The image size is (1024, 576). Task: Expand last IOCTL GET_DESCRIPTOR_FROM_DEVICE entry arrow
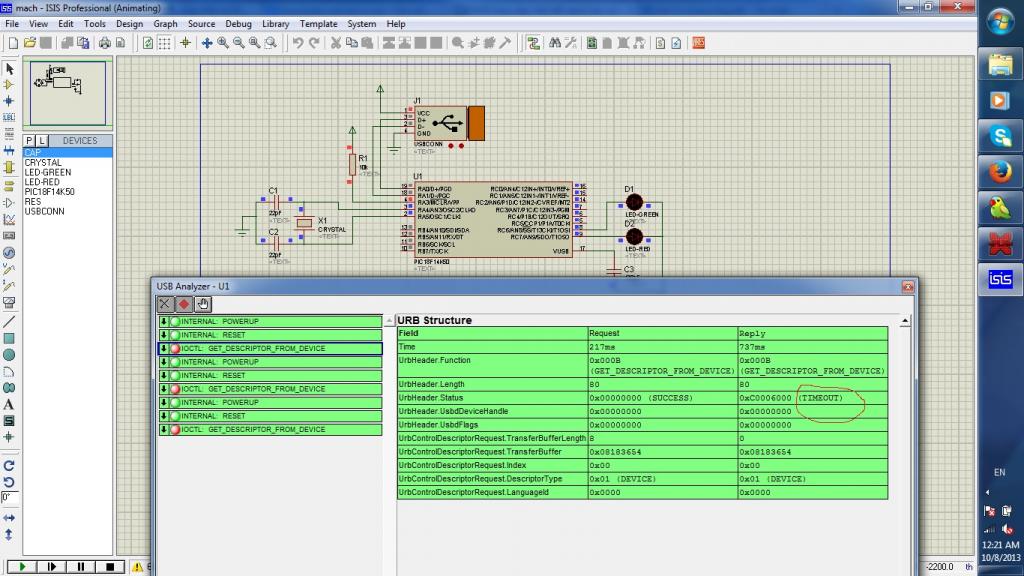[x=164, y=429]
